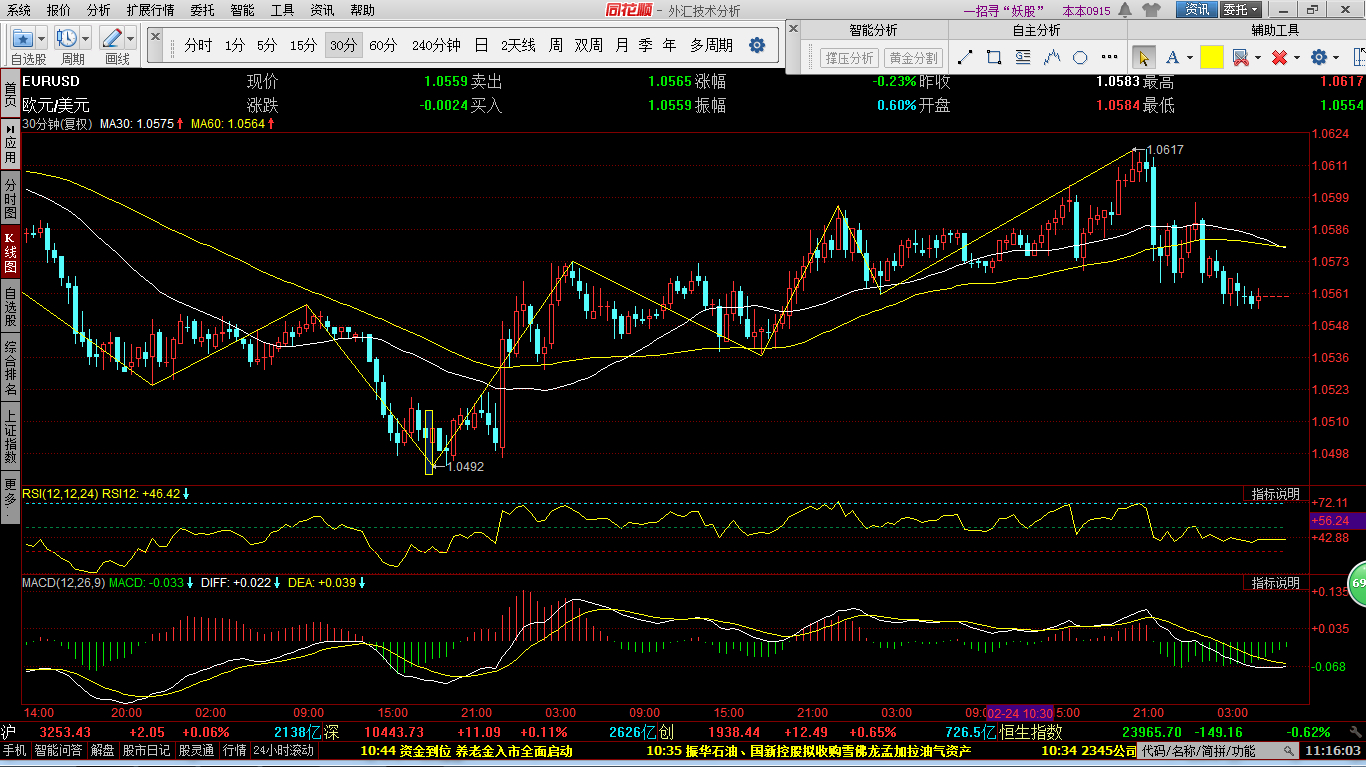Select the 240分钟 period
Image resolution: width=1366 pixels, height=767 pixels.
point(436,45)
